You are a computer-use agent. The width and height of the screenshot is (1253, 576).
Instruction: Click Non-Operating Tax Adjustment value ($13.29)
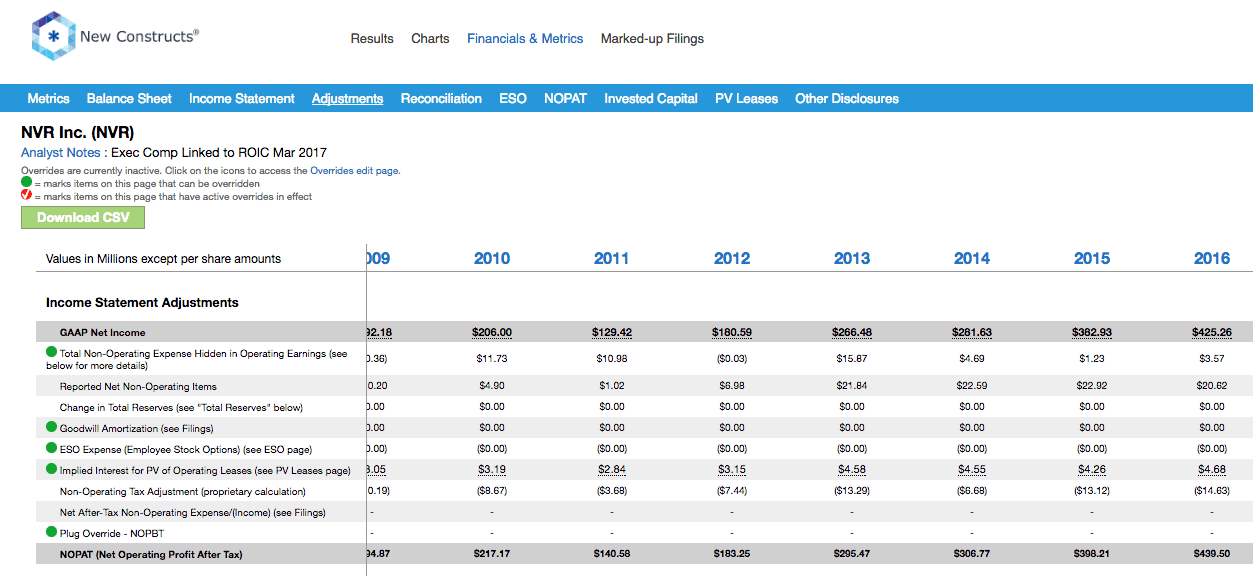[x=852, y=491]
